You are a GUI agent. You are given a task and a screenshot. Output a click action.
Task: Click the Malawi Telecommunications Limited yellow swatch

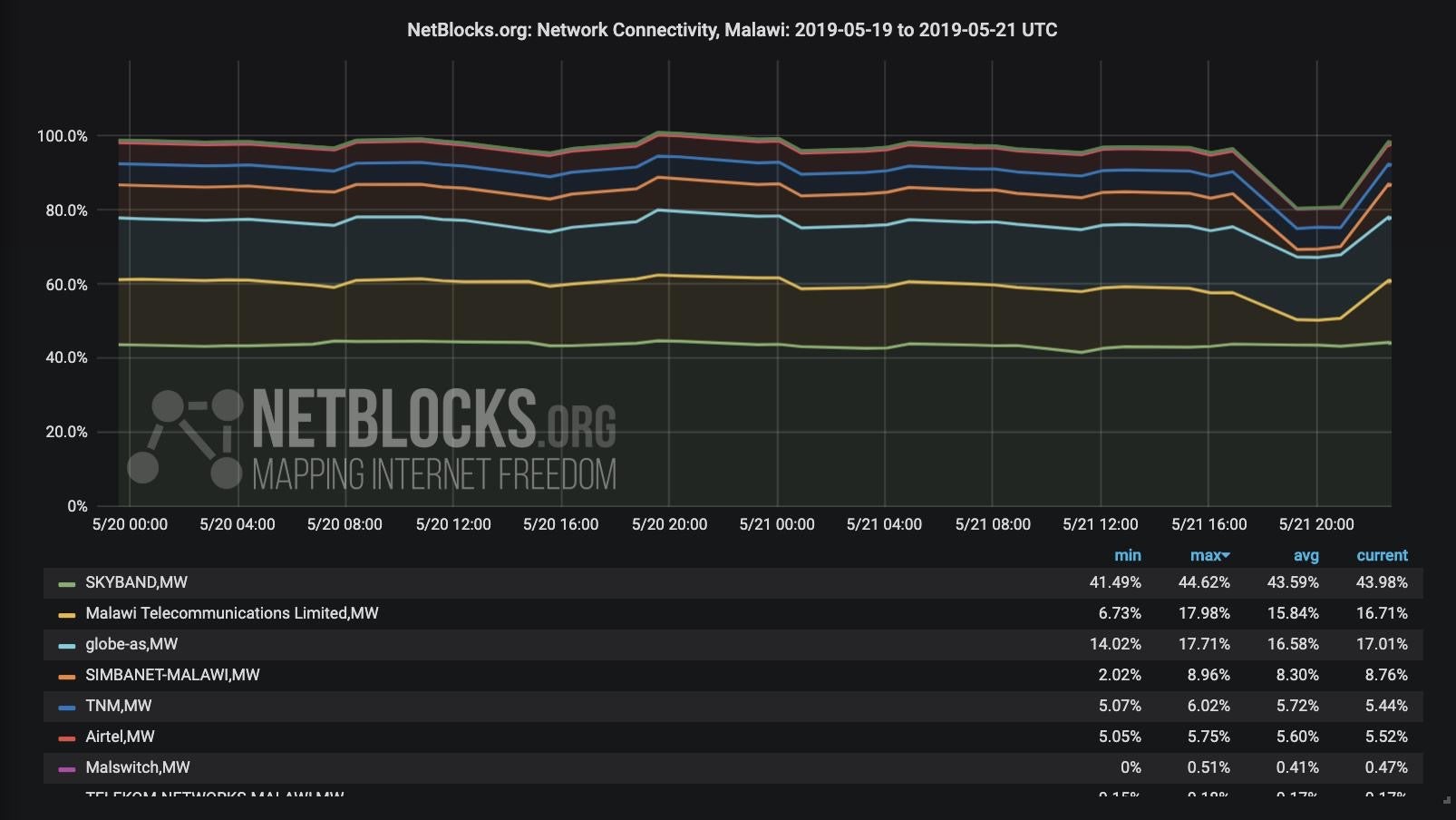tap(66, 614)
